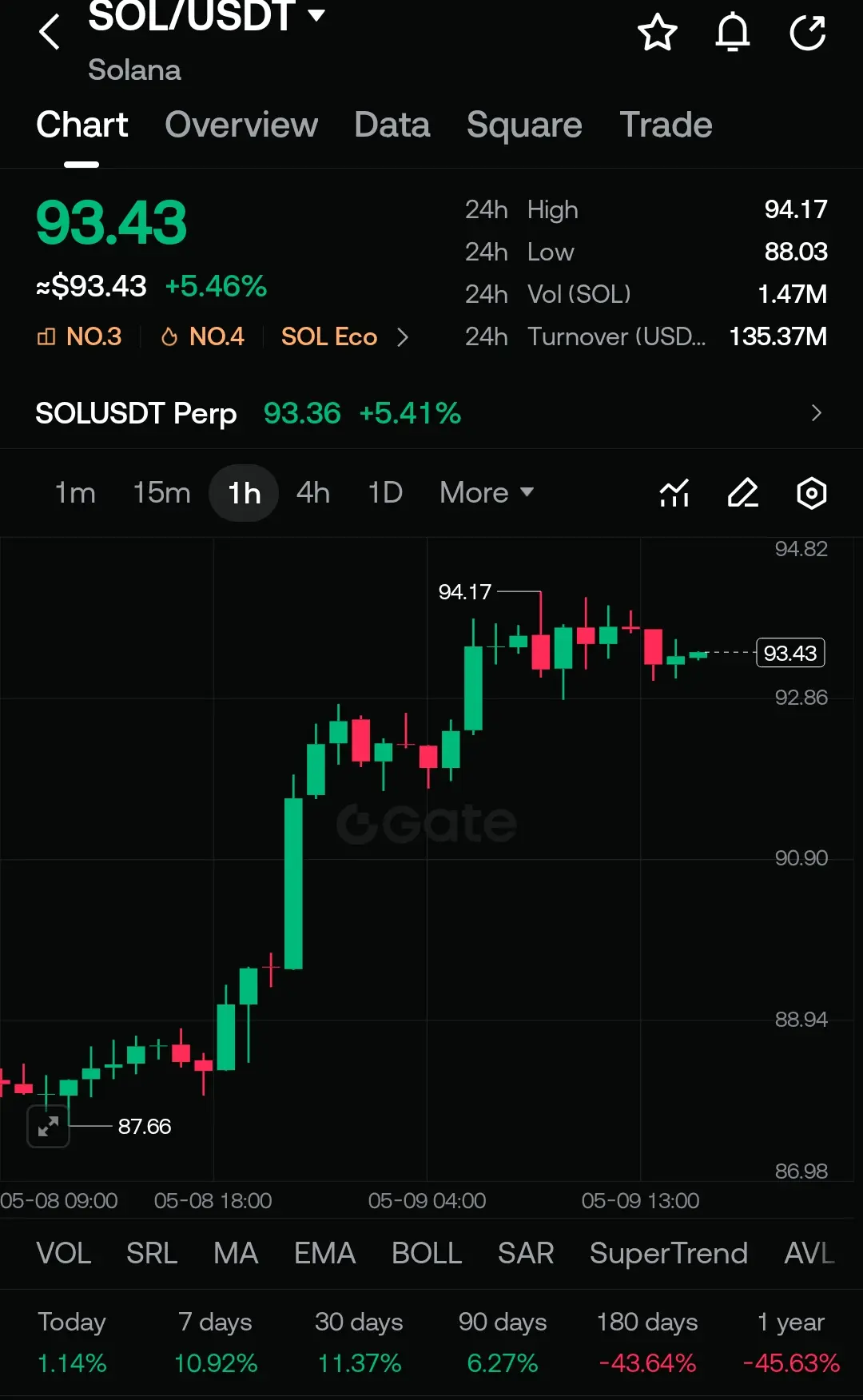Tap the SOL Eco label
Viewport: 863px width, 1400px height.
(329, 336)
